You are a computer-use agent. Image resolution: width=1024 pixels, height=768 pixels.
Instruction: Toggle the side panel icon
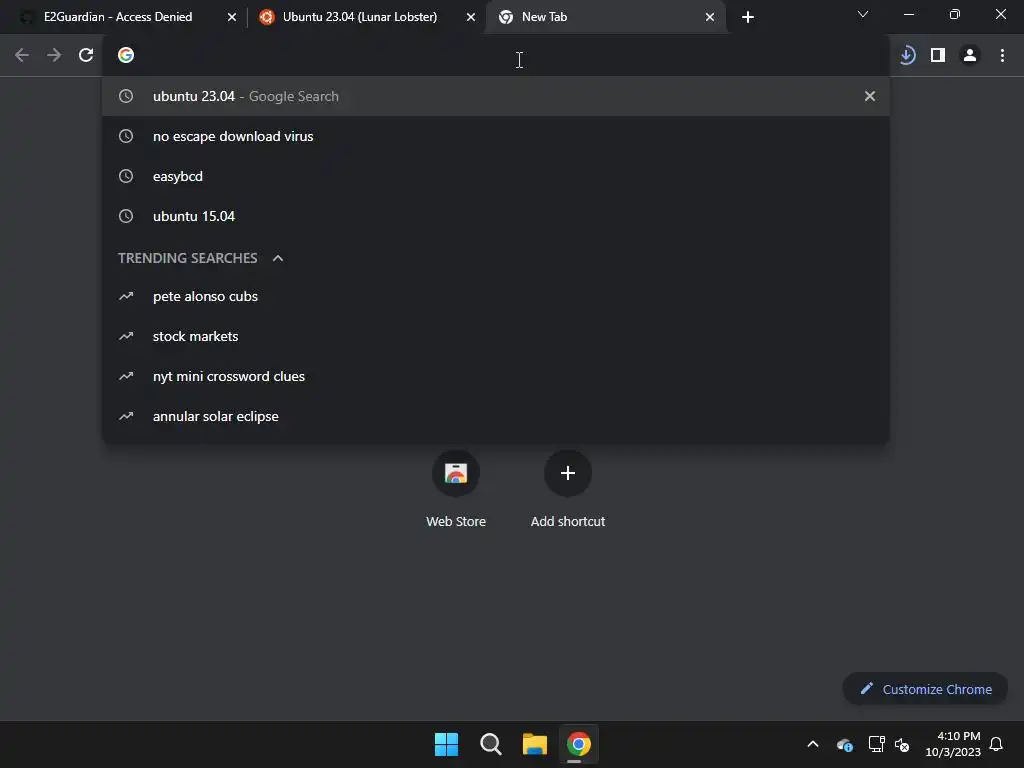click(938, 56)
